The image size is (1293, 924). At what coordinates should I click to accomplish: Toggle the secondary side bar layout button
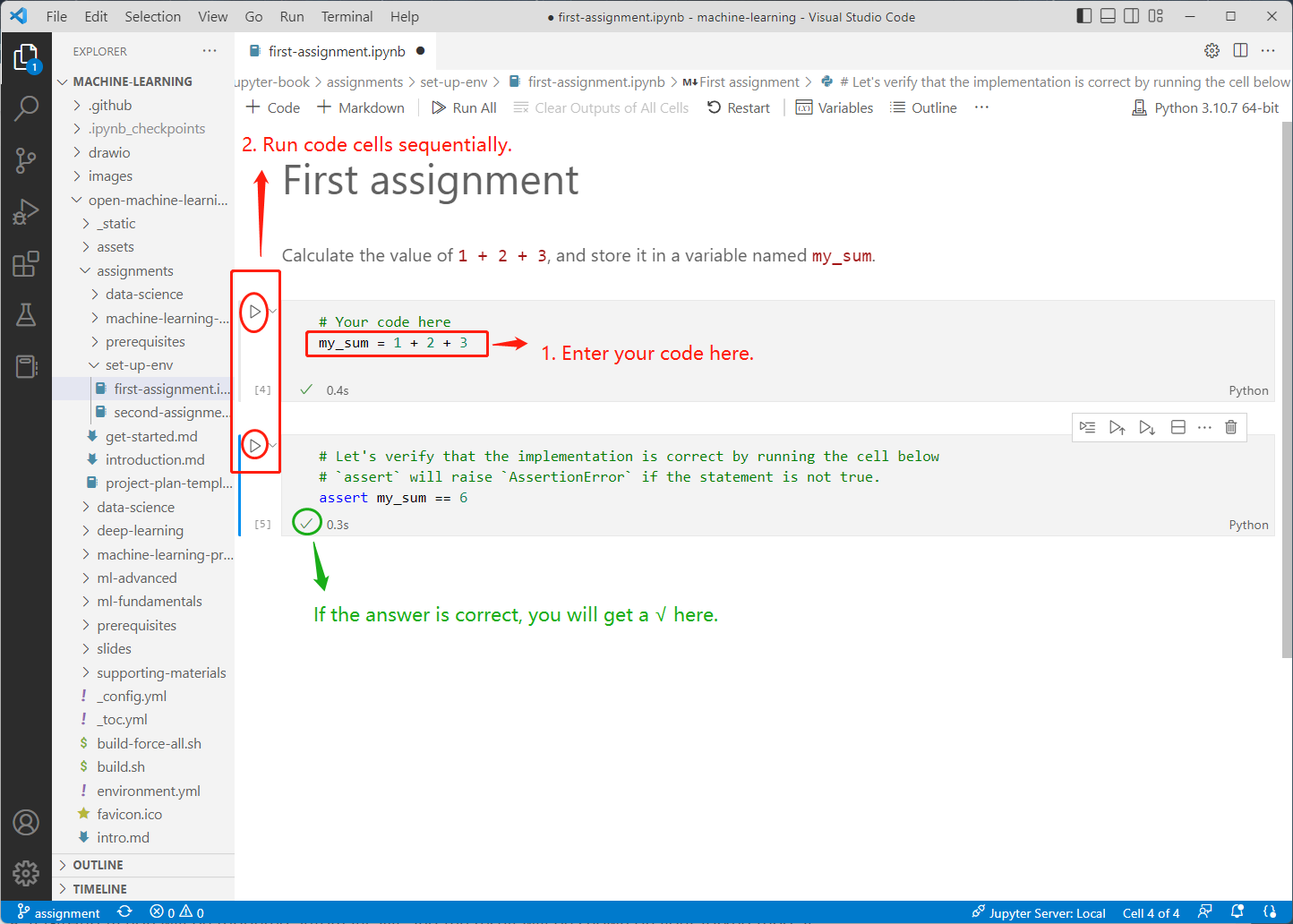pos(1132,16)
